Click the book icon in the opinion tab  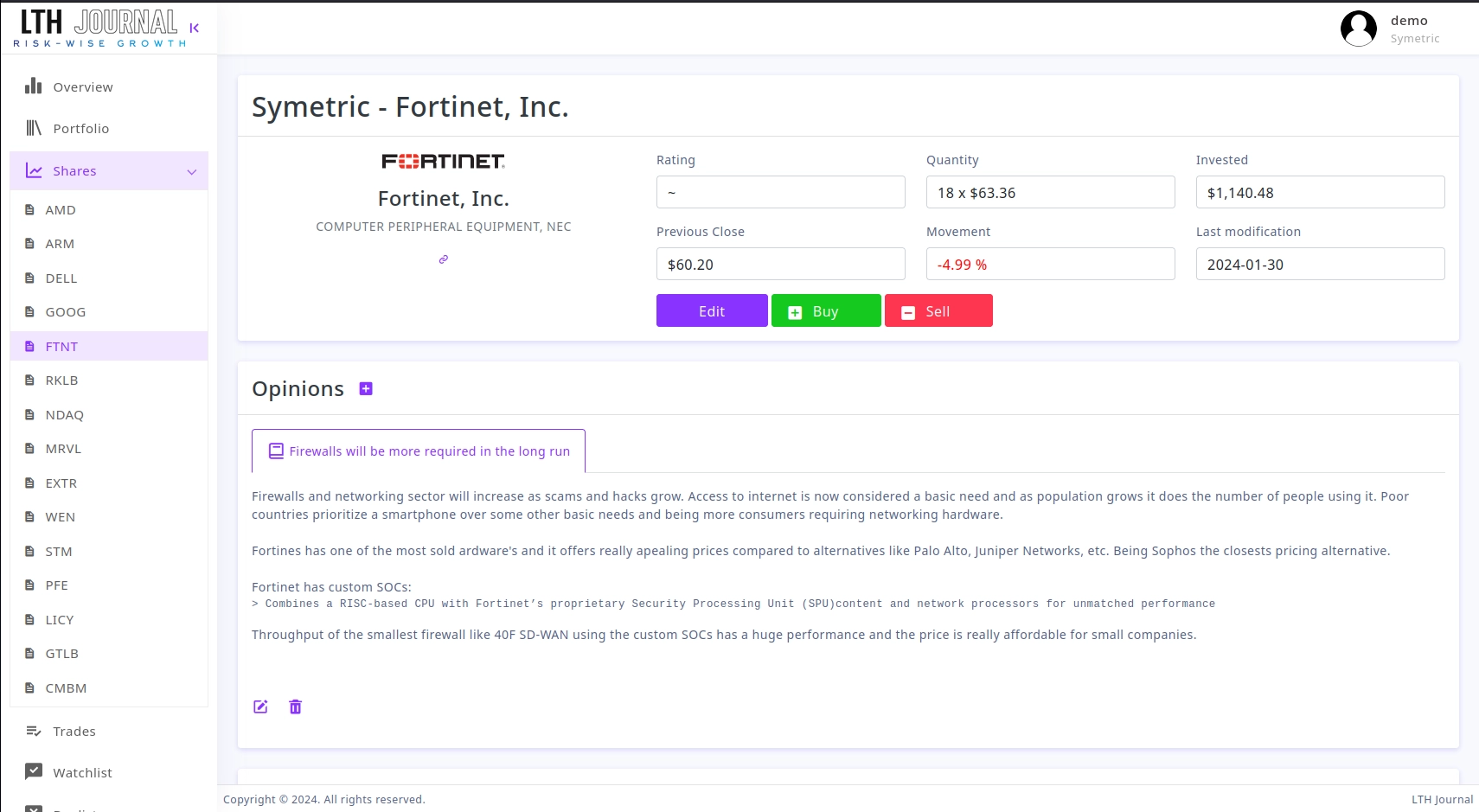click(276, 451)
